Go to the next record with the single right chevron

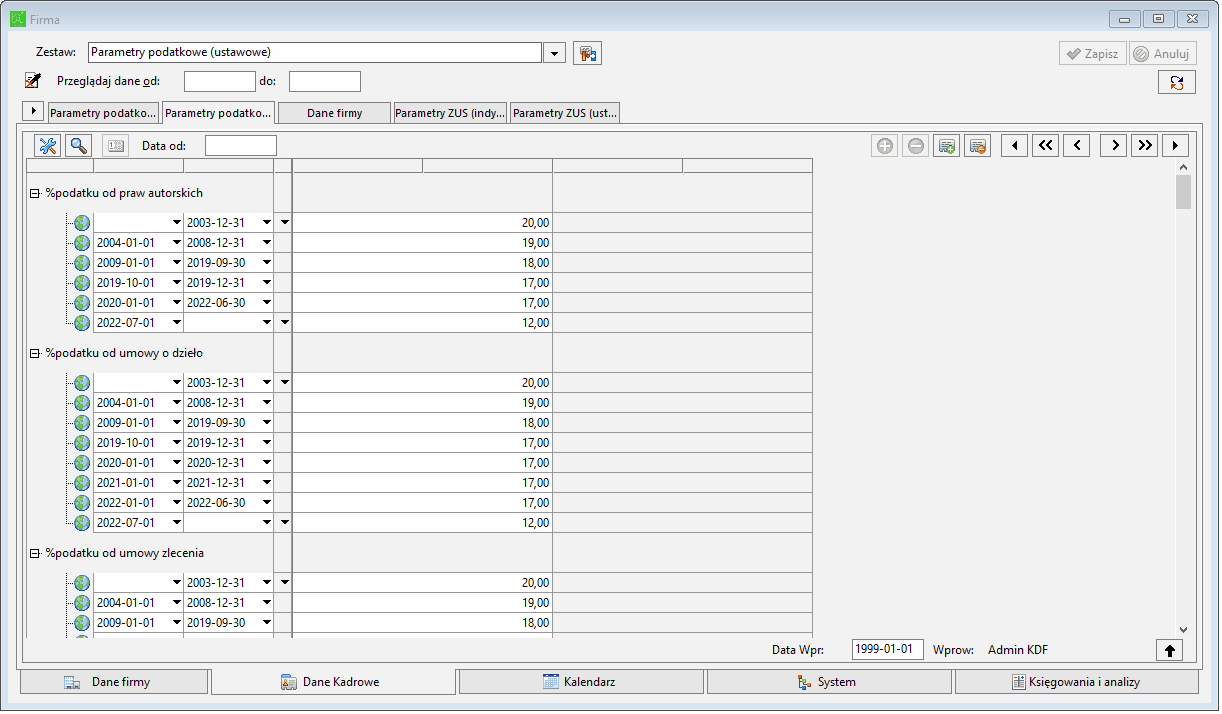coord(1114,146)
